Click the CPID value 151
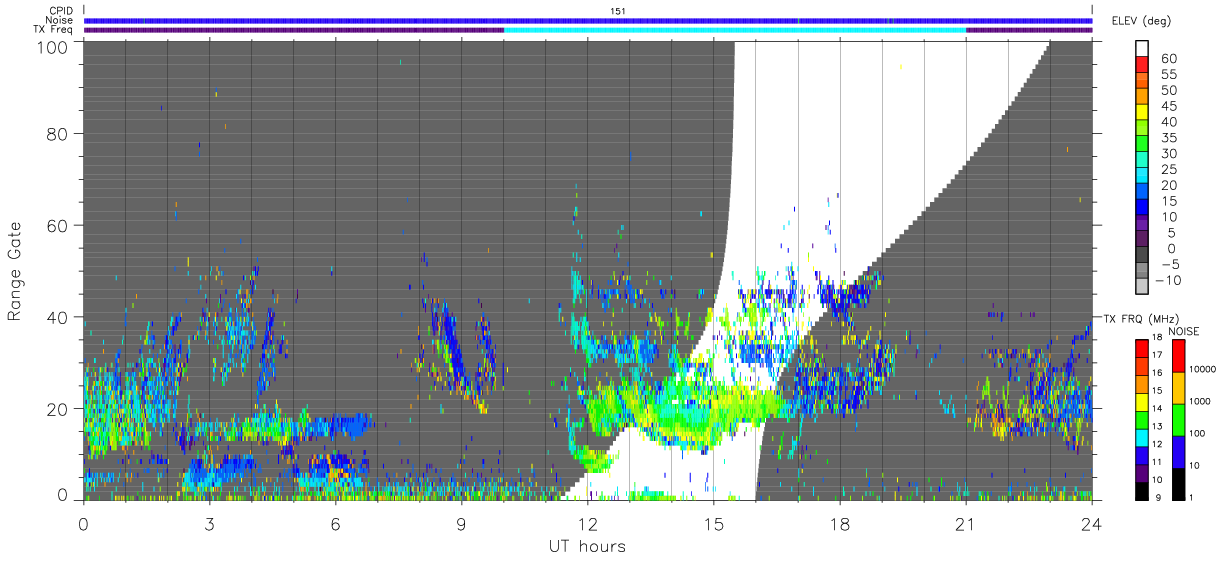Screen dimensions: 1228x567 (x=618, y=10)
